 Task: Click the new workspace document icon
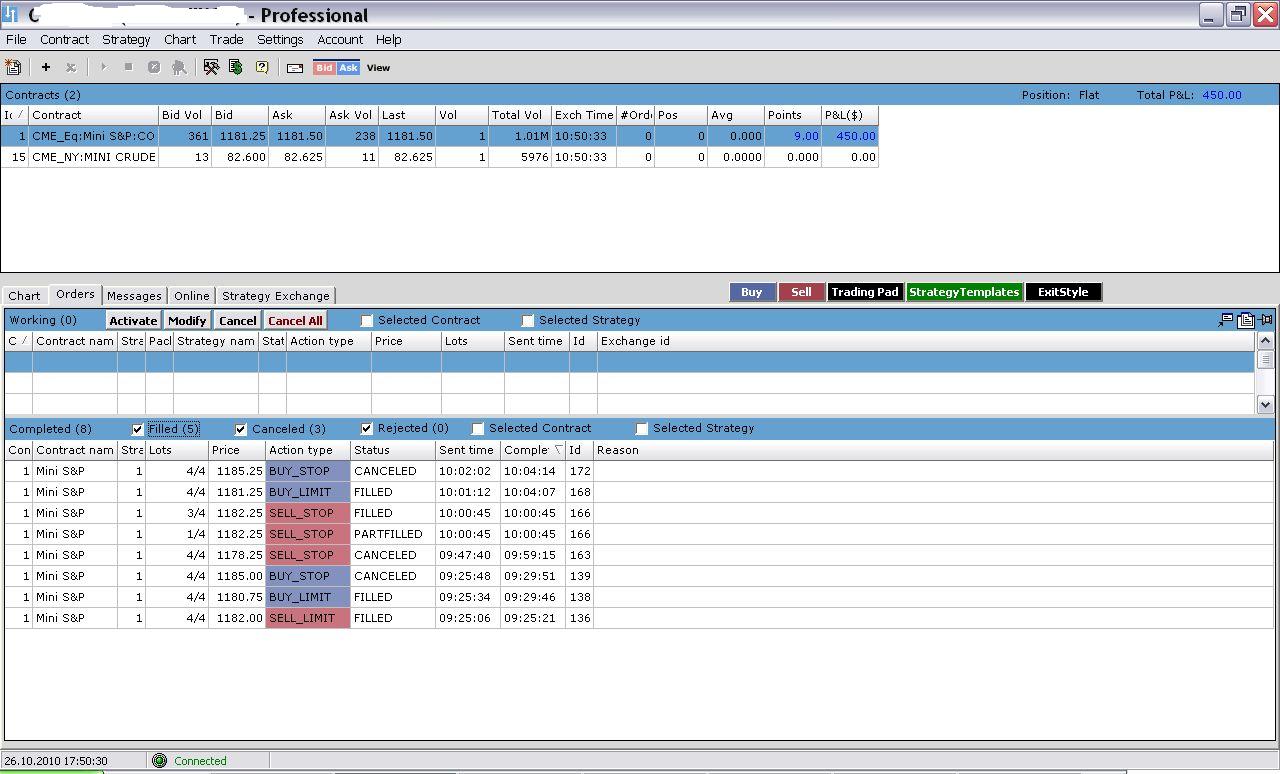click(13, 67)
